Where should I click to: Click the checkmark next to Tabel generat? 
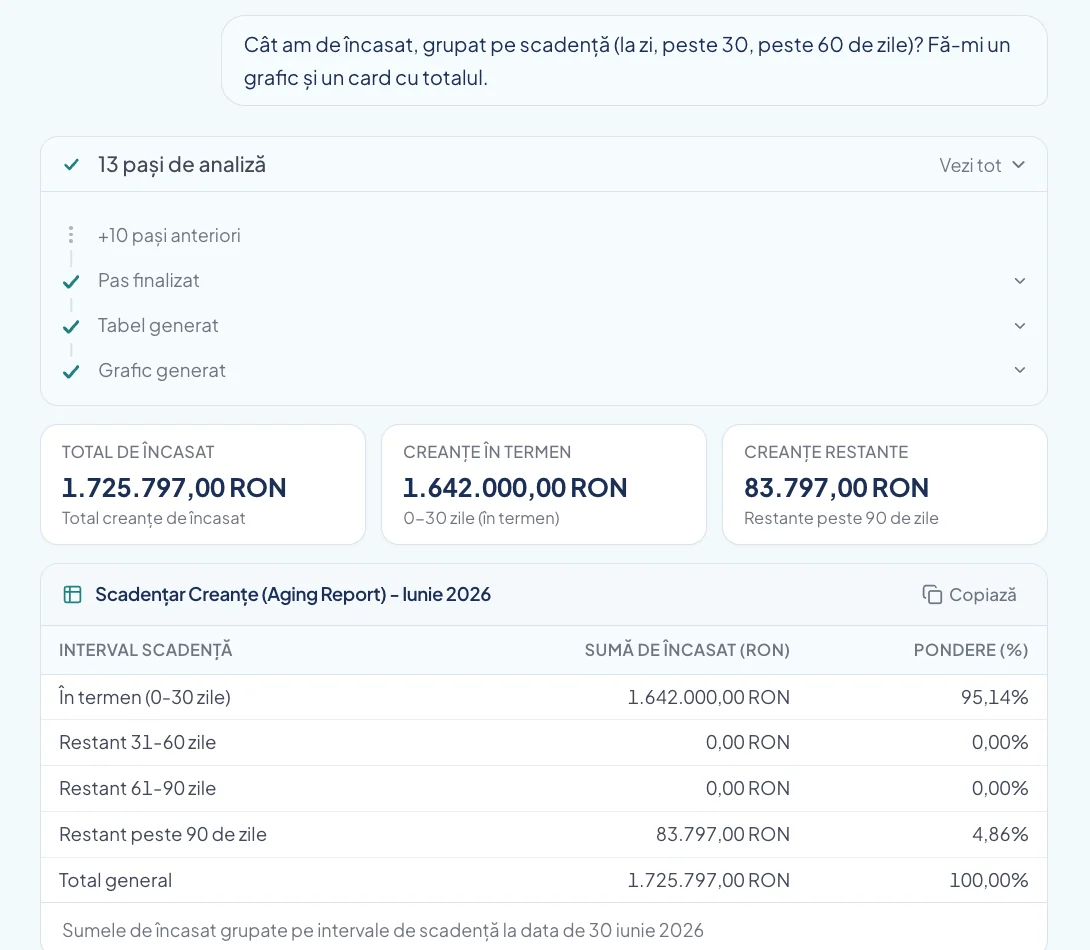(x=71, y=327)
